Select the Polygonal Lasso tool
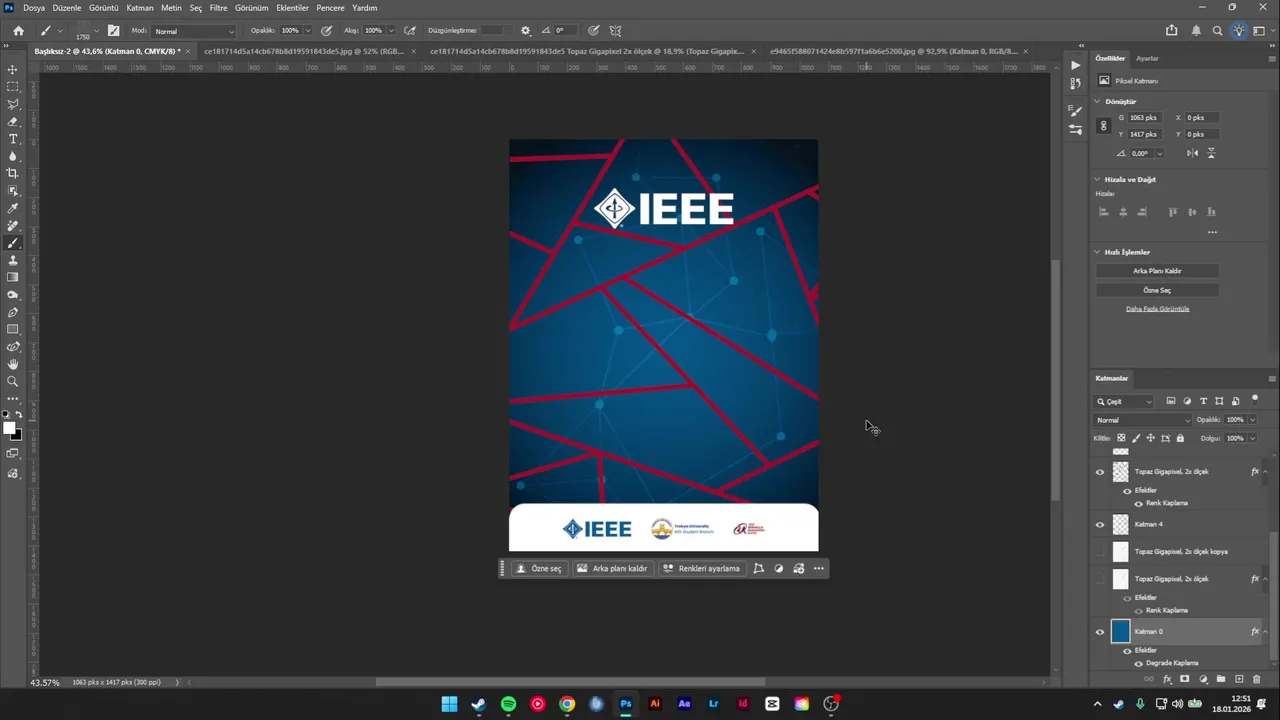This screenshot has height=720, width=1280. pos(13,104)
